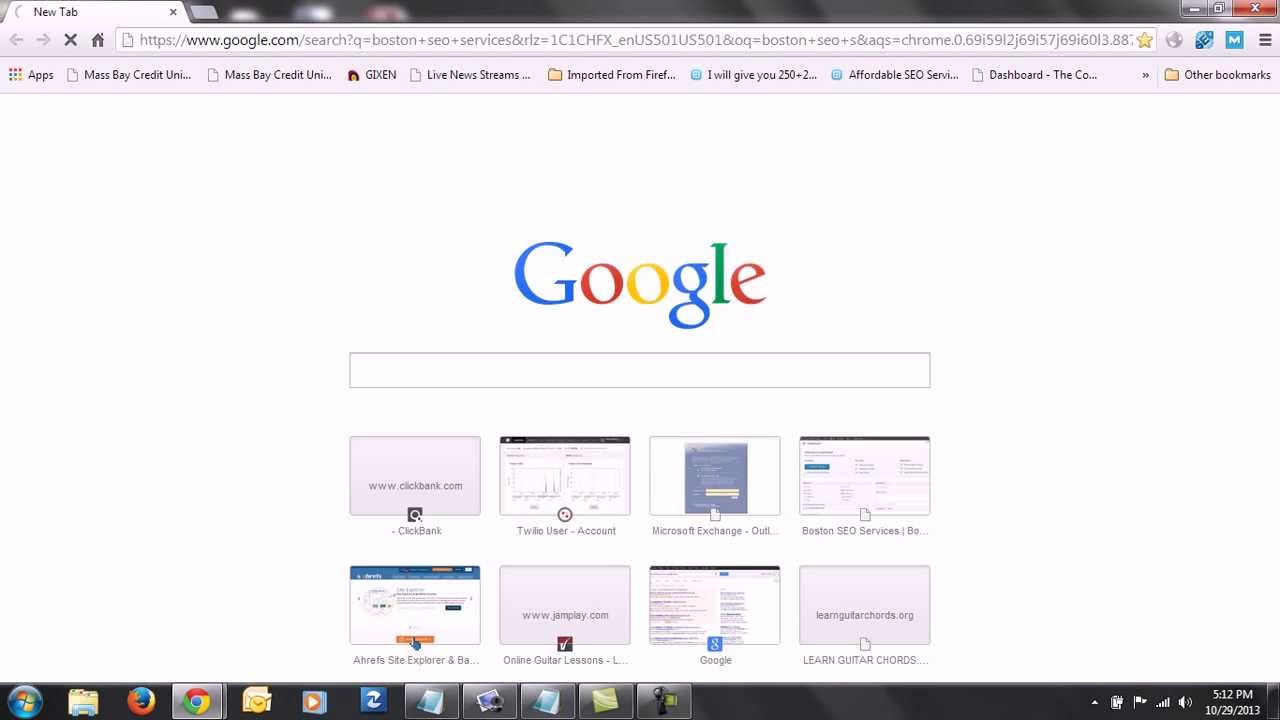
Task: Show hidden system tray icons
Action: (1094, 702)
